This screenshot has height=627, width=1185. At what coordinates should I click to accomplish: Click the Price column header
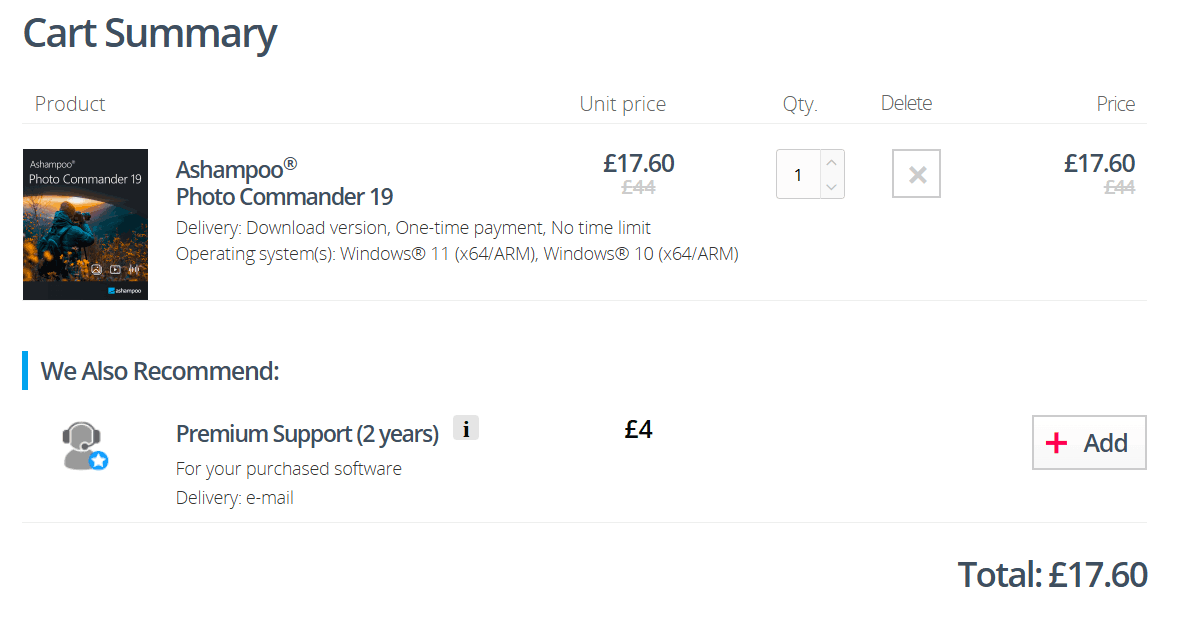[x=1115, y=104]
